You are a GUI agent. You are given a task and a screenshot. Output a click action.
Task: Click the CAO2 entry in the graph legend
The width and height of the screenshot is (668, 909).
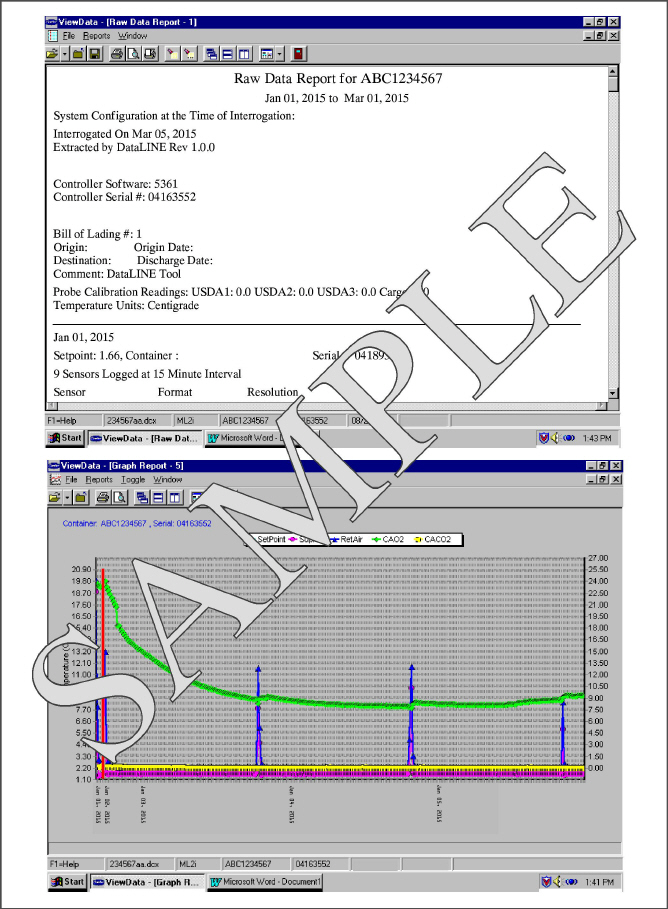click(388, 540)
